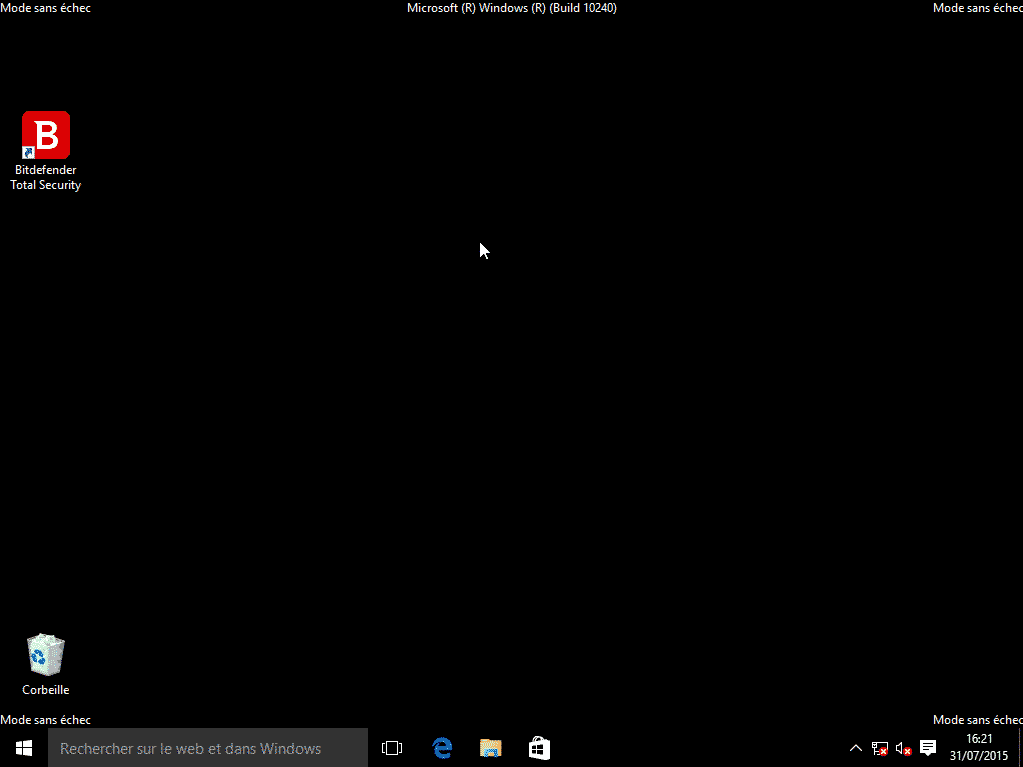Open the disconnected network status icon

880,748
